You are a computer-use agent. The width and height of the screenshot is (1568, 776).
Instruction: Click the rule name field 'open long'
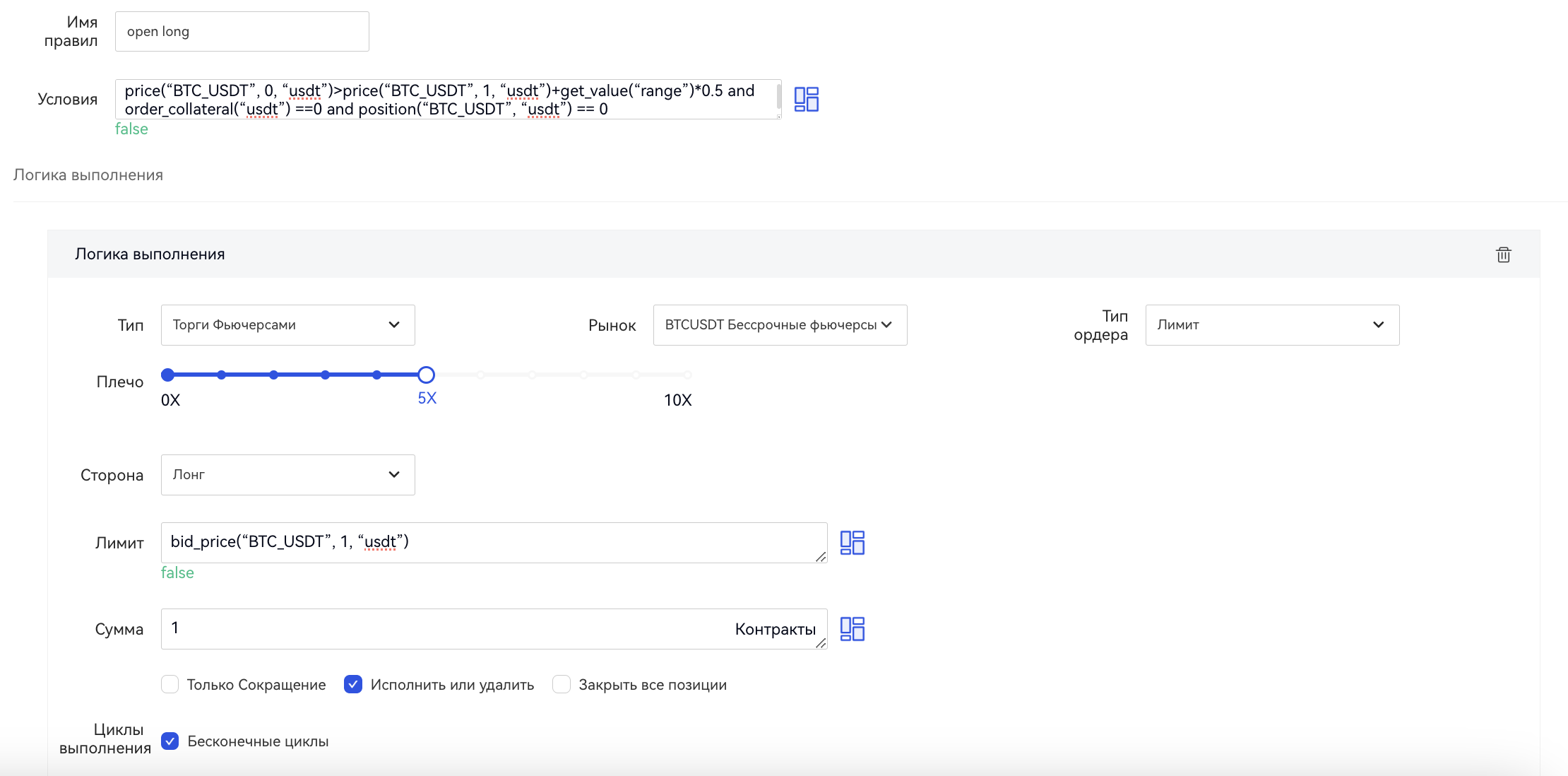coord(242,32)
